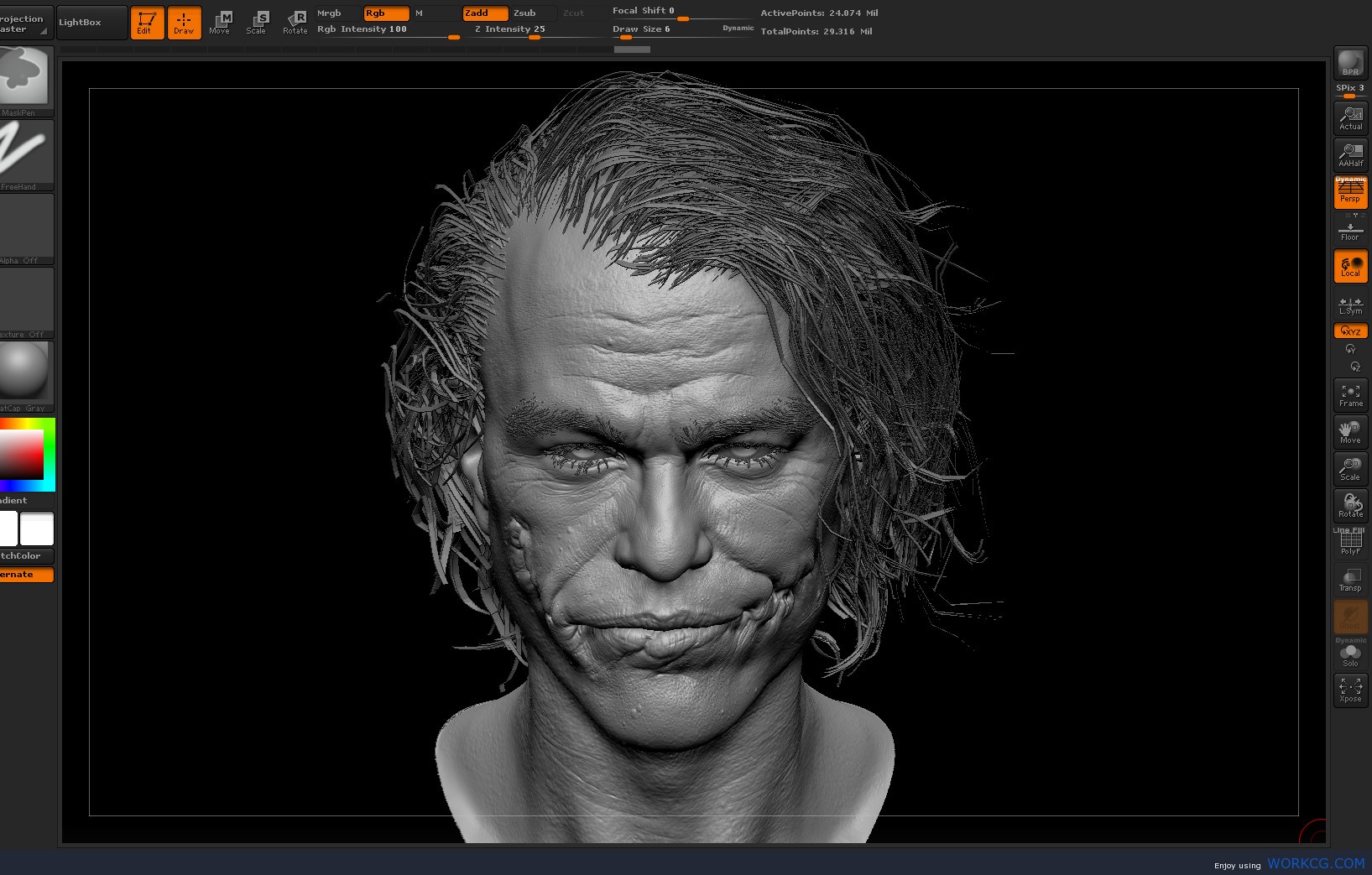Open Projection Master
The width and height of the screenshot is (1372, 875).
click(x=26, y=23)
